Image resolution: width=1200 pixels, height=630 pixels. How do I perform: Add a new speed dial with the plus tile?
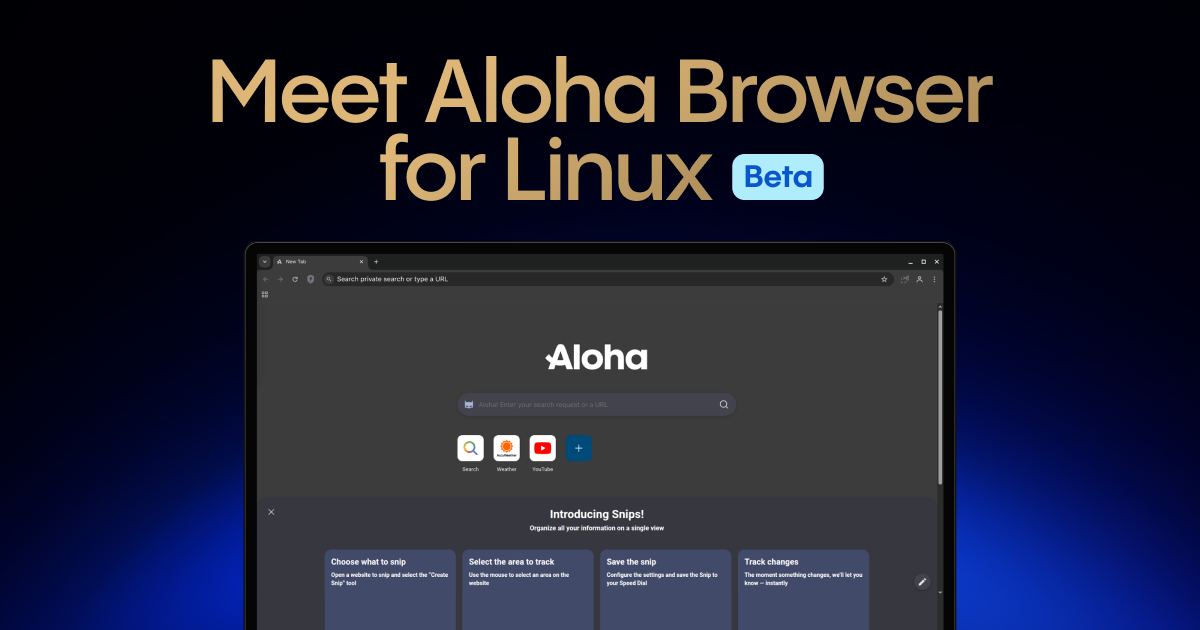tap(578, 448)
